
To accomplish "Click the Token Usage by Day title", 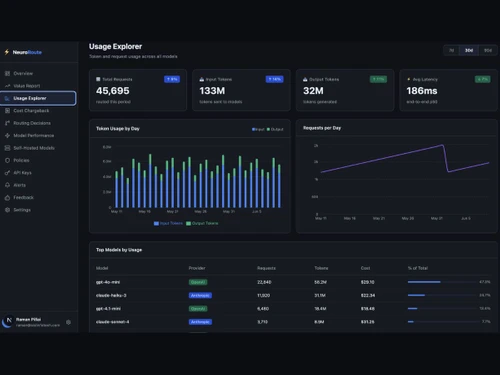I will [x=118, y=129].
